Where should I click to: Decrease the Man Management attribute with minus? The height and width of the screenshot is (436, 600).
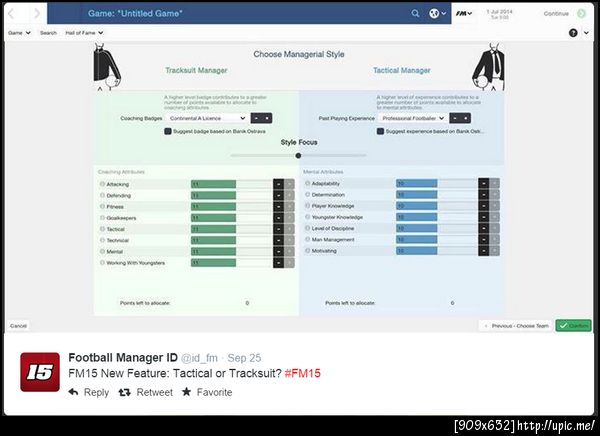[x=484, y=239]
